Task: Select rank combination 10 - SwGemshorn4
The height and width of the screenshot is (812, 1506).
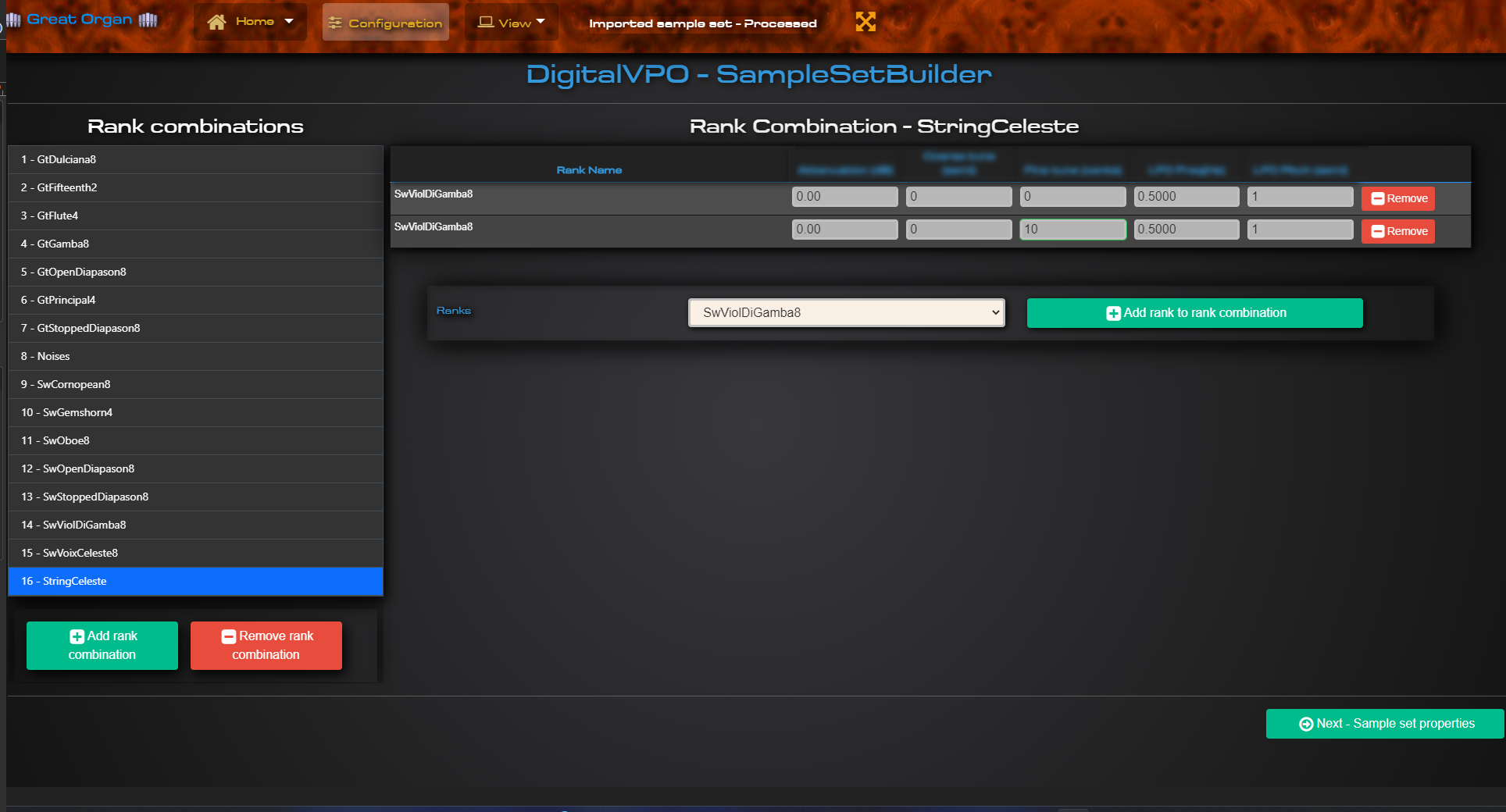Action: 195,412
